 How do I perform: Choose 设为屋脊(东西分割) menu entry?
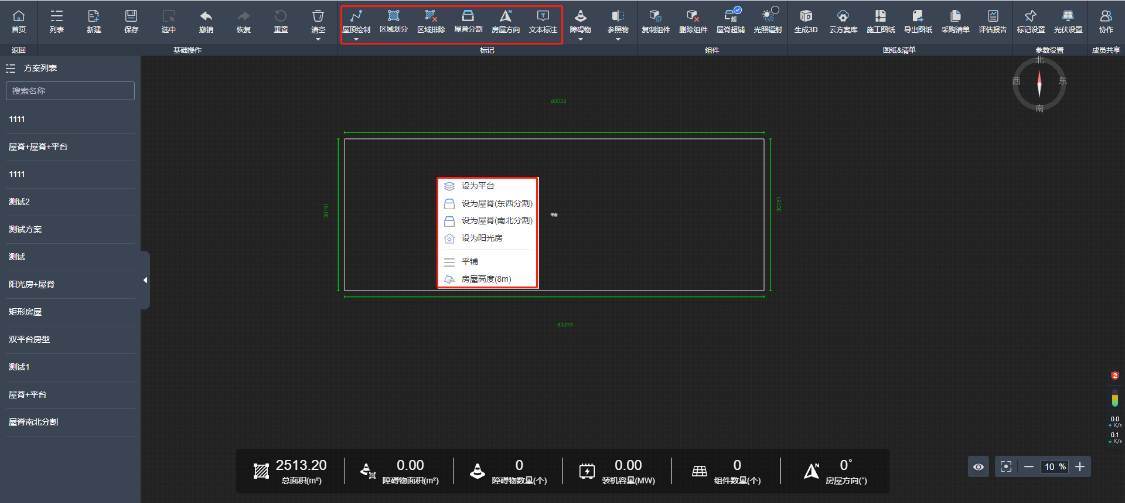coord(488,204)
